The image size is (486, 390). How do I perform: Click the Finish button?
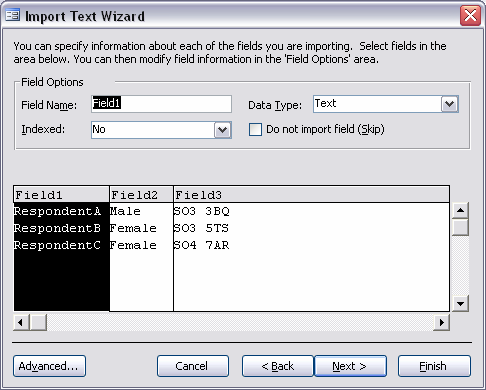434,366
